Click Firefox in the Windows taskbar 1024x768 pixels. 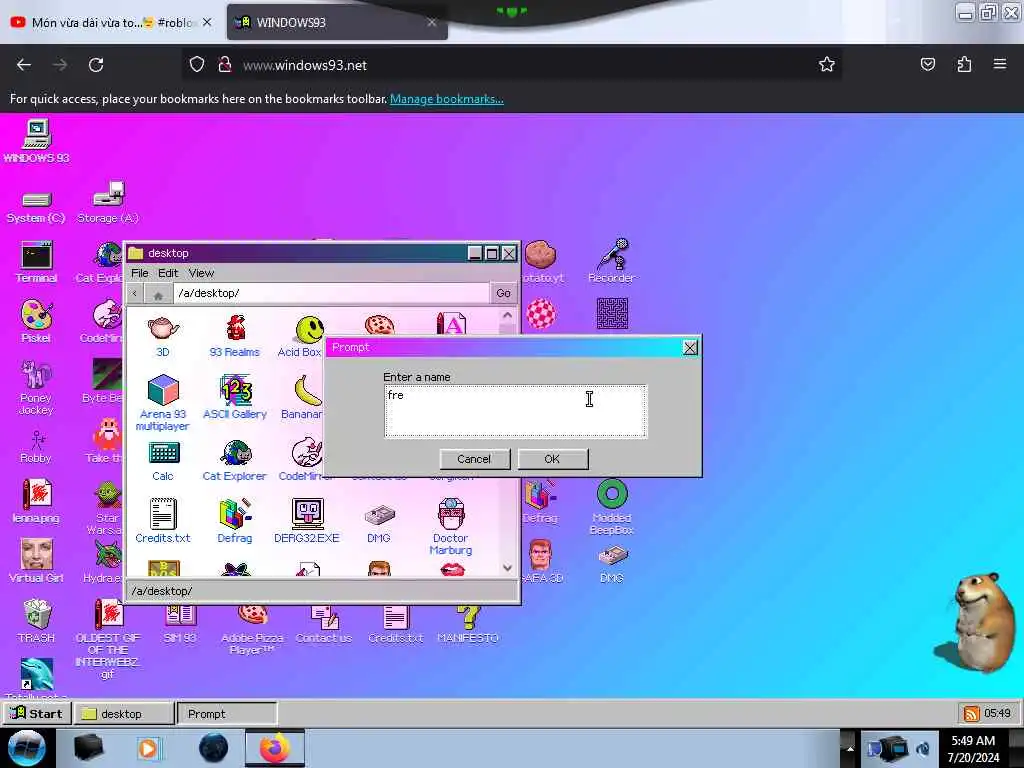tap(275, 748)
